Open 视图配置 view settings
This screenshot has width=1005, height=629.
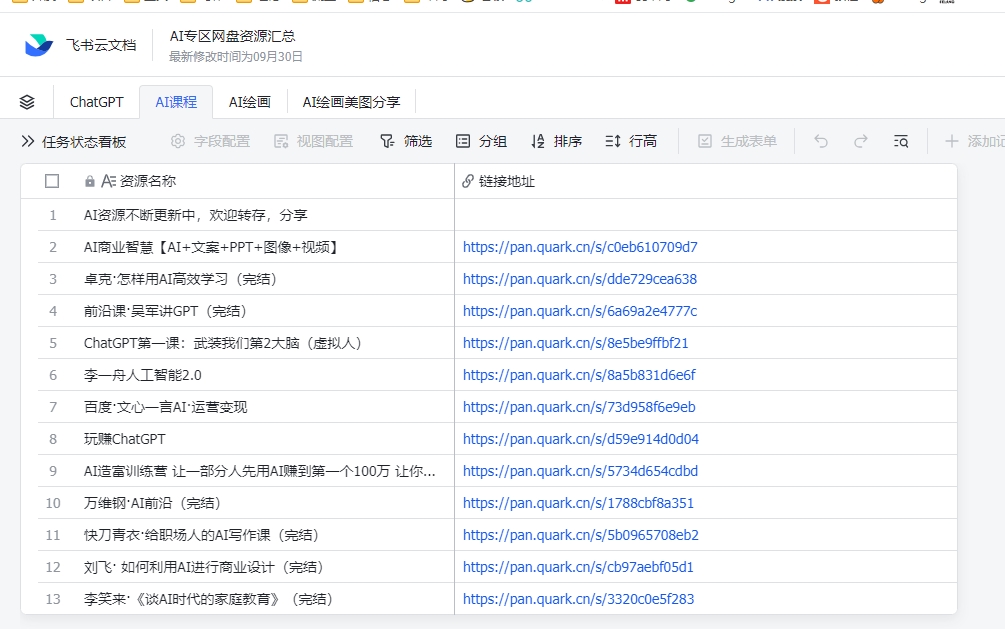313,141
